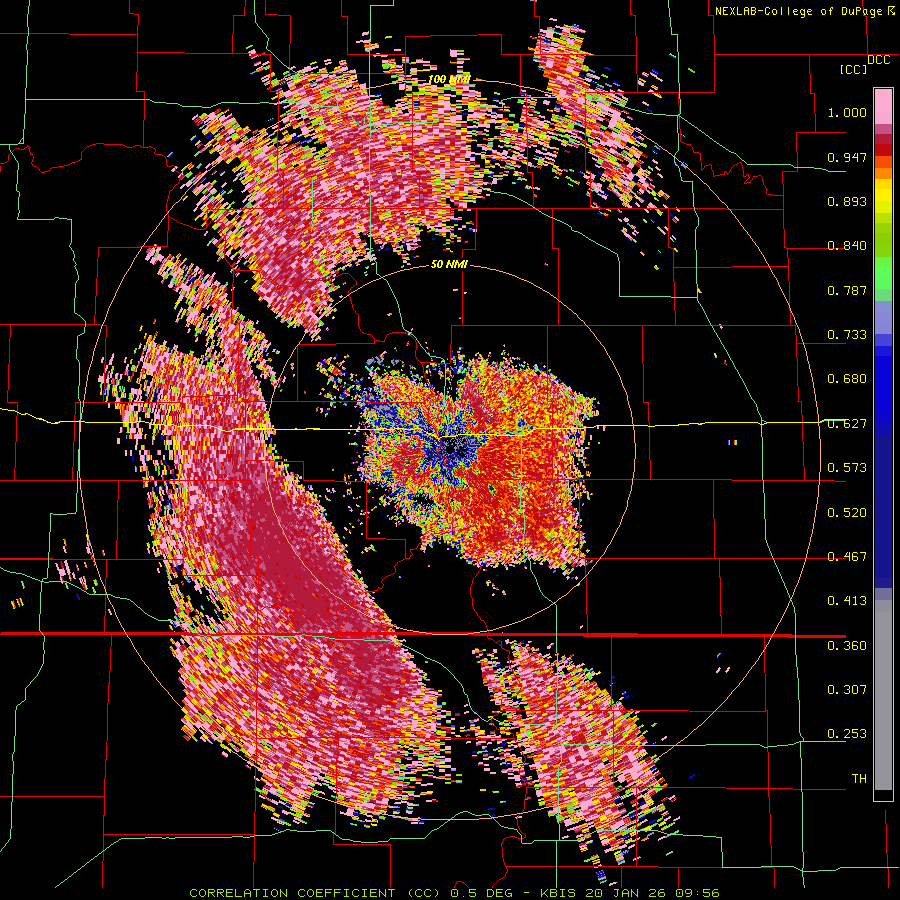Image resolution: width=900 pixels, height=900 pixels.
Task: Pick the light pink swatch at scale top
Action: pyautogui.click(x=883, y=106)
